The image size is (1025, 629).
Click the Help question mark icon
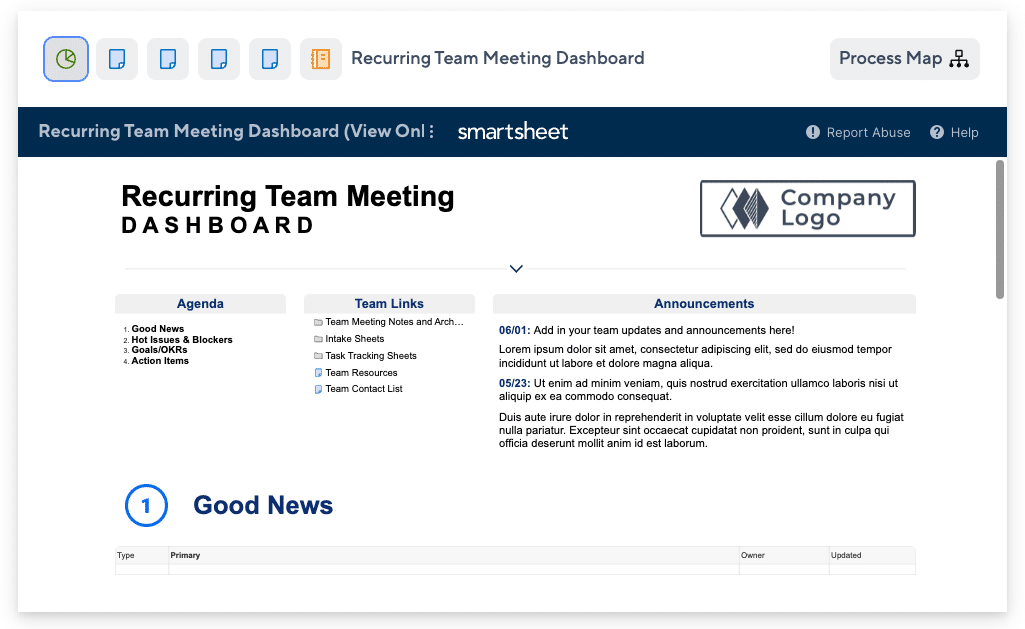point(937,132)
